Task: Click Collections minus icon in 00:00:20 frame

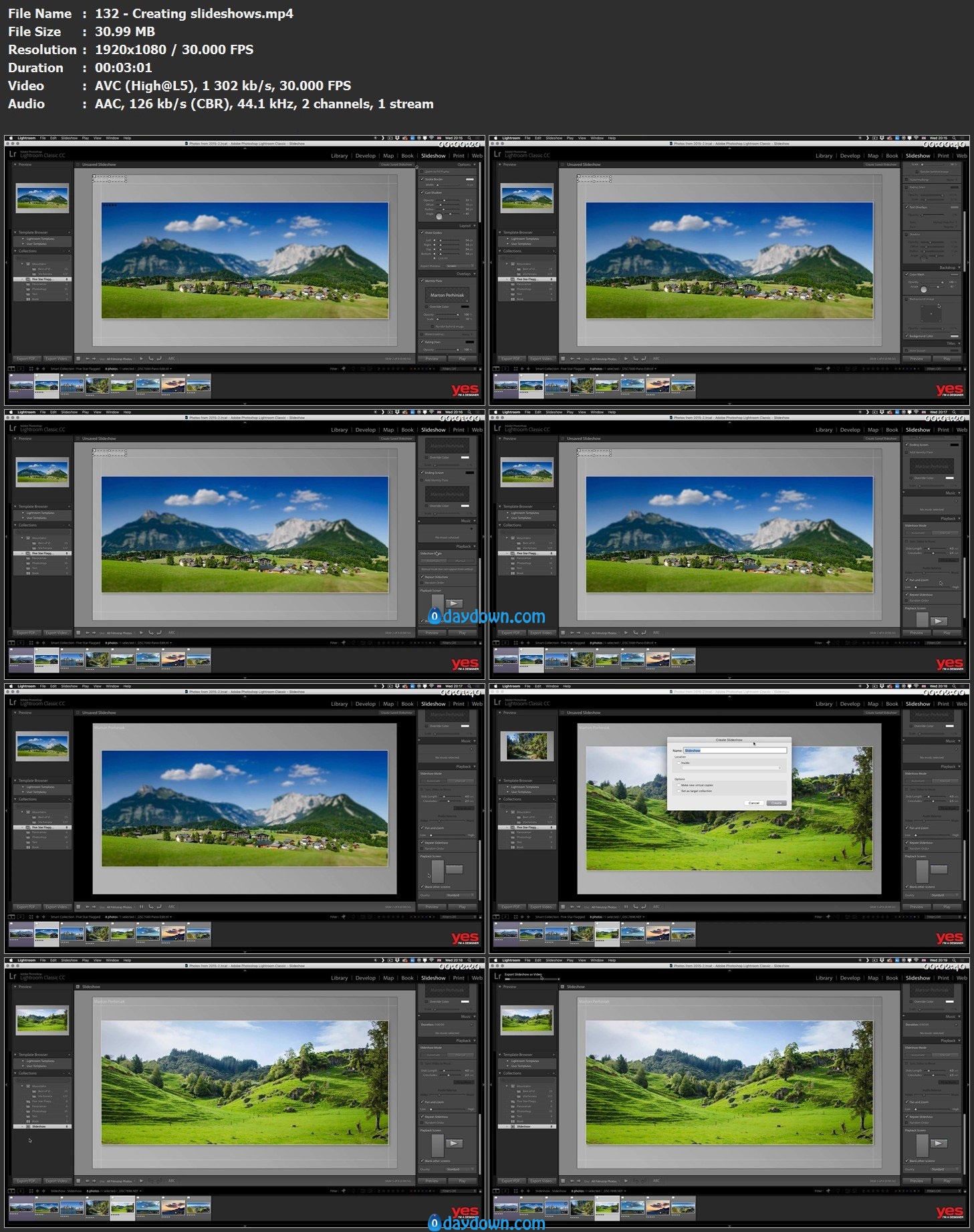Action: point(64,251)
